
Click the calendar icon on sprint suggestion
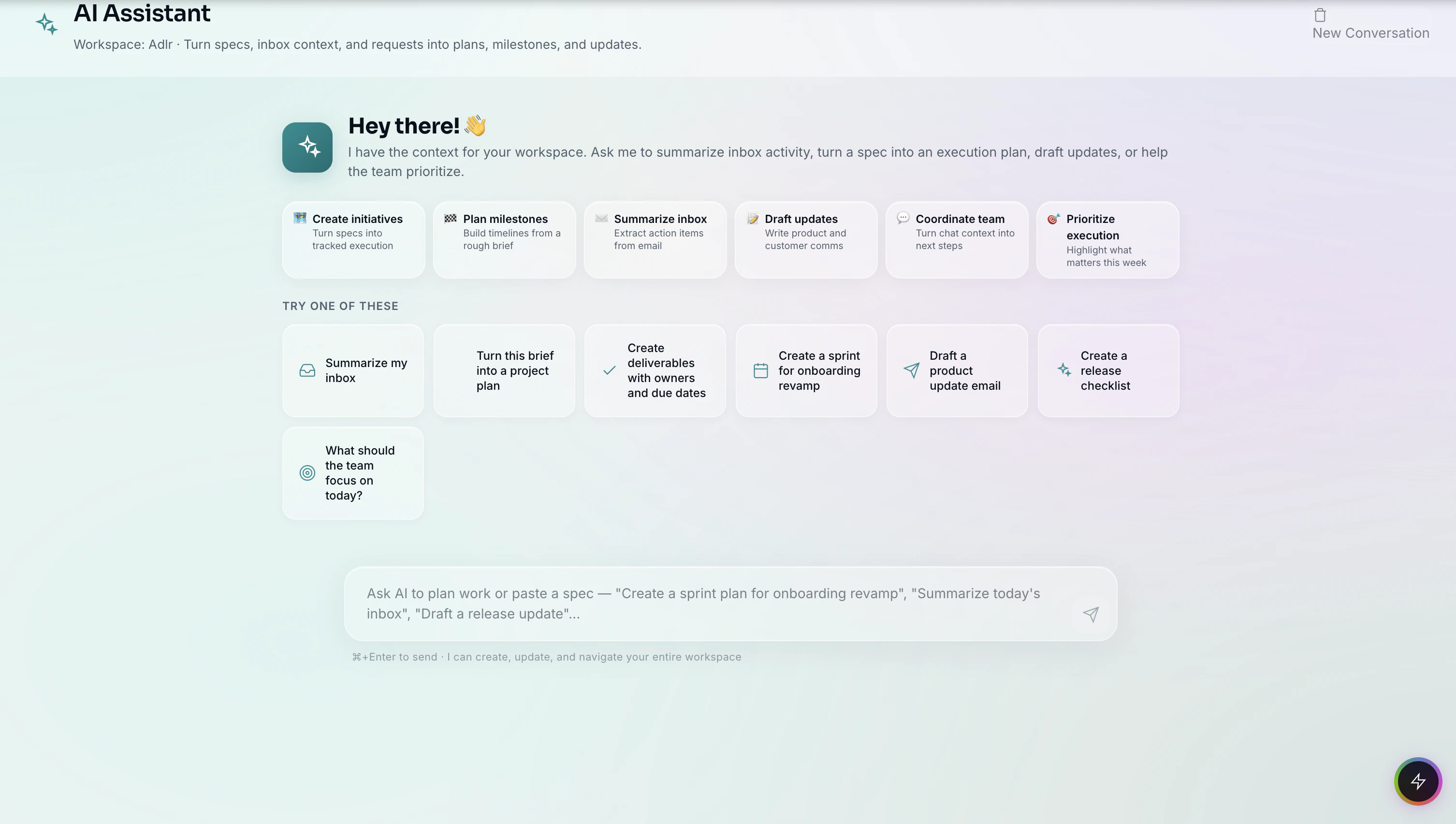tap(761, 371)
